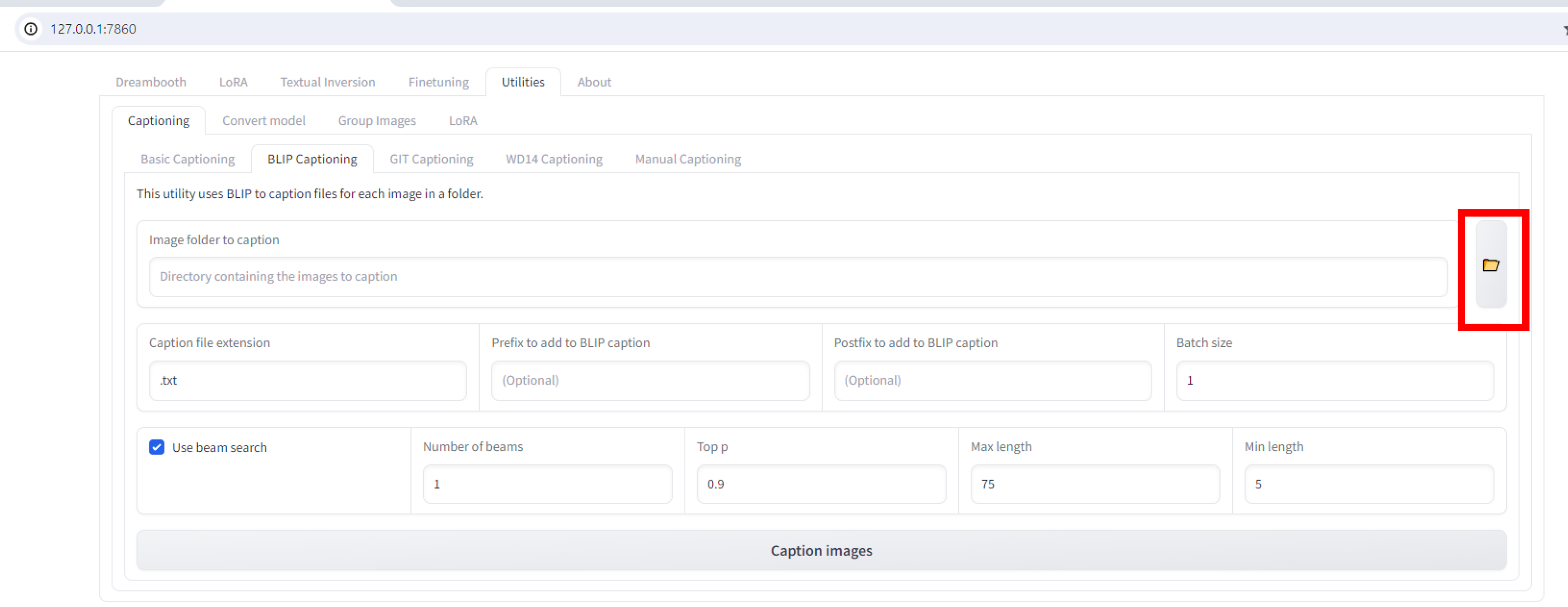This screenshot has height=607, width=1568.
Task: Select the Captioning sub-tab
Action: [158, 121]
